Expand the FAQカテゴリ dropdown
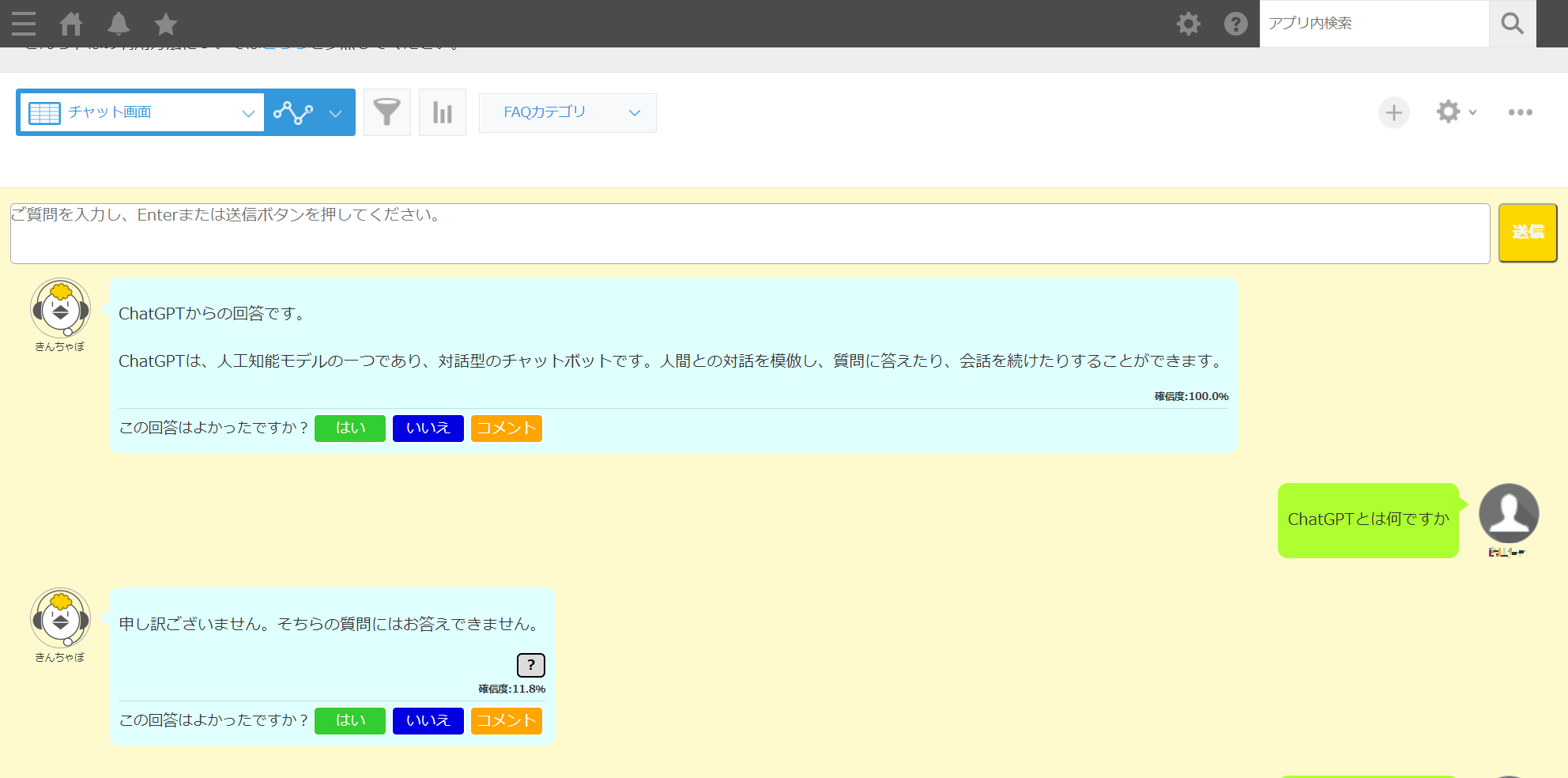The image size is (1568, 778). (x=567, y=112)
